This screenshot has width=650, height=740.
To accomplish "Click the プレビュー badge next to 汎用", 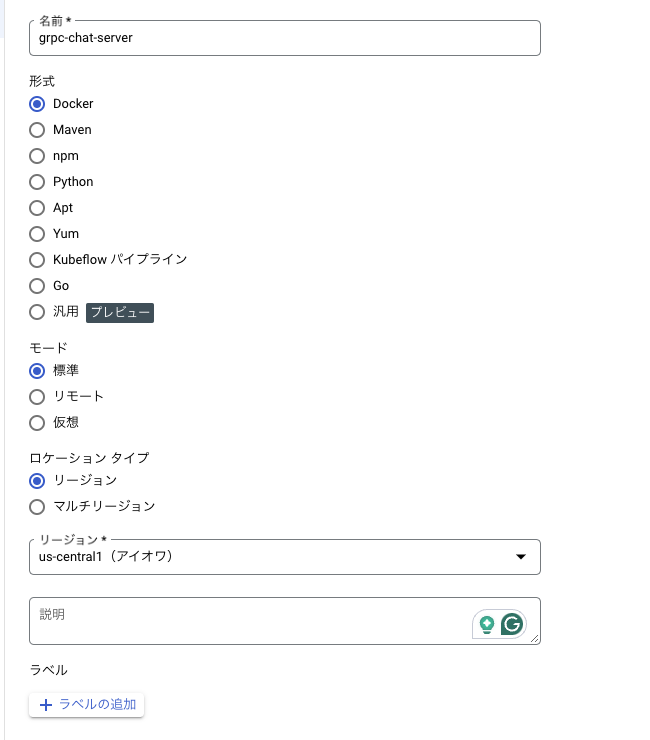I will (x=120, y=312).
